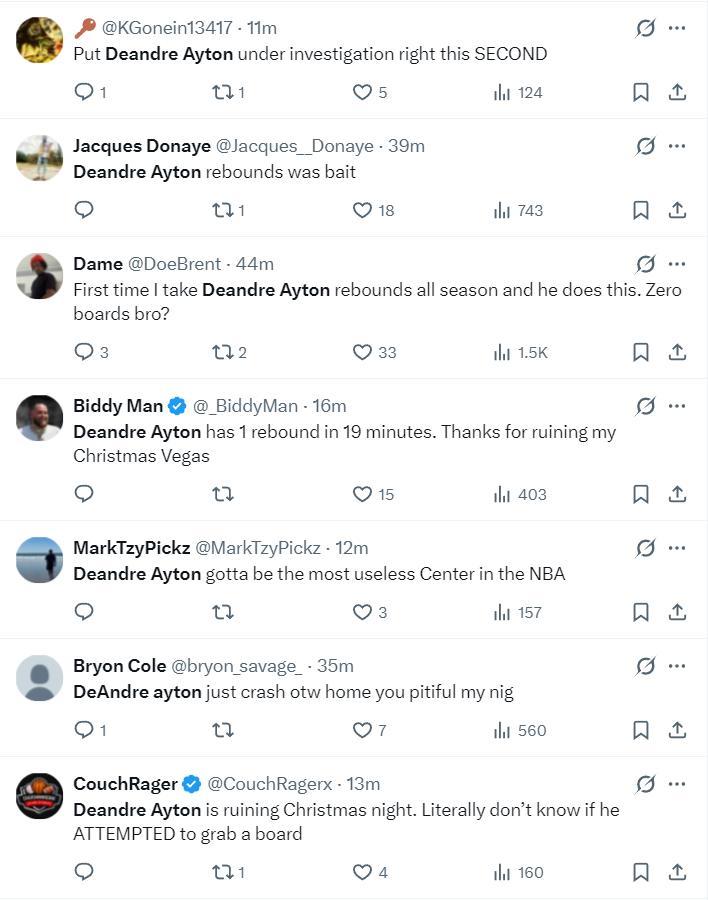Open the @Jacques__Donaye handle link
This screenshot has height=900, width=708.
[294, 146]
